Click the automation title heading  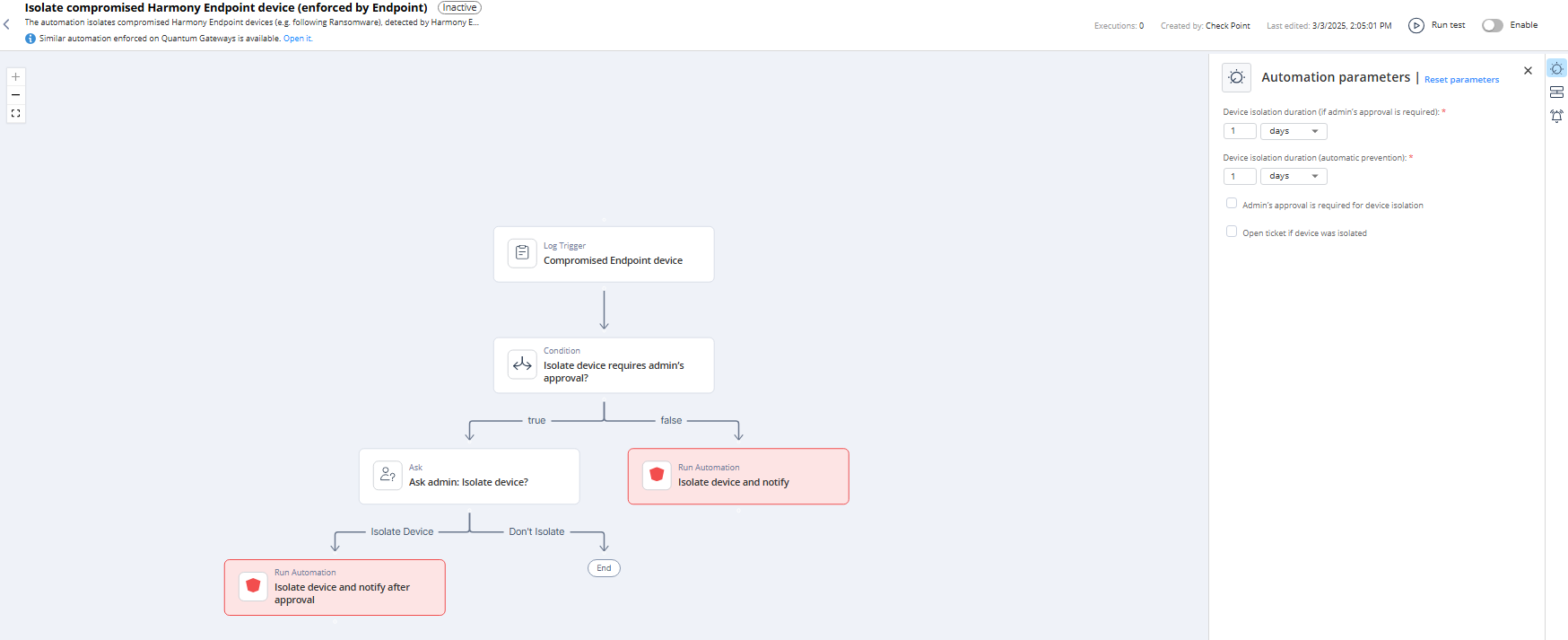point(226,8)
